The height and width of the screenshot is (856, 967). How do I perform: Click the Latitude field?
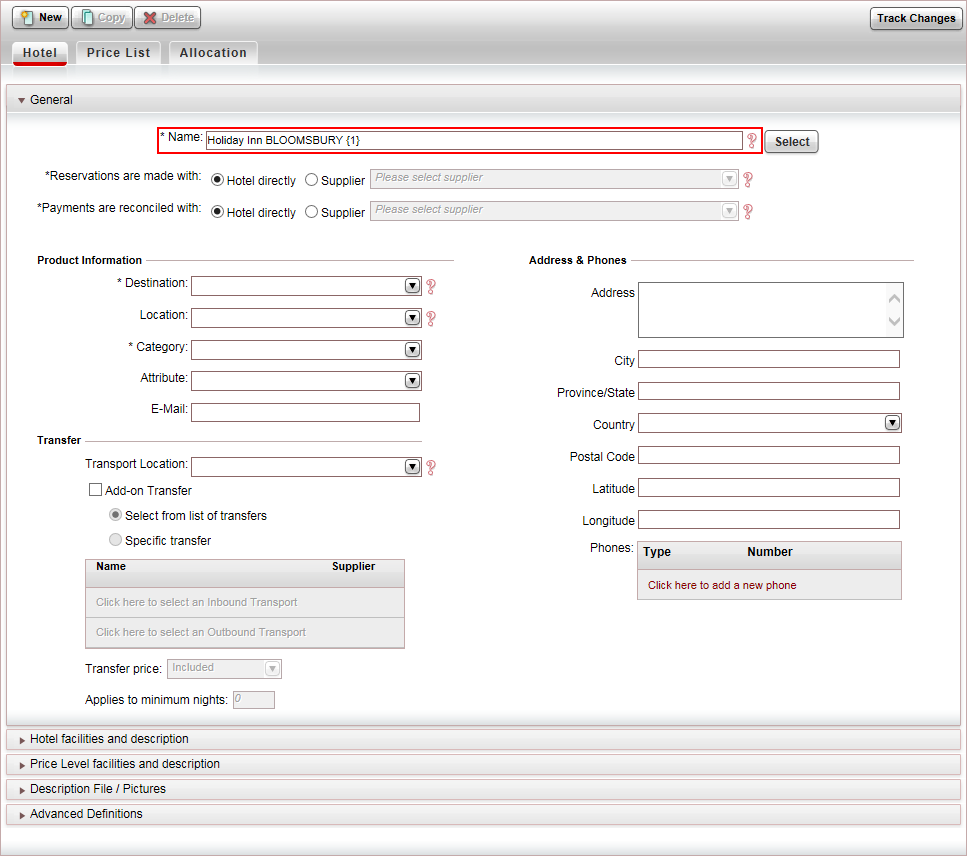coord(768,488)
